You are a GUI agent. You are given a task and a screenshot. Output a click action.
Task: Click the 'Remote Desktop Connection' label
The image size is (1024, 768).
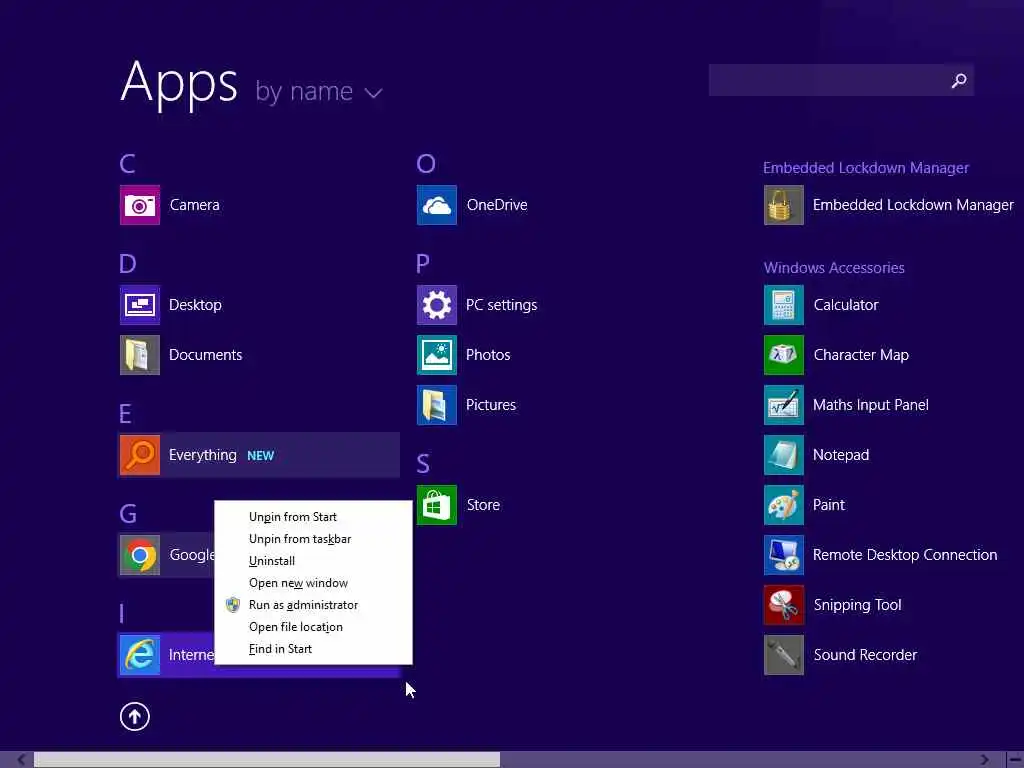(x=905, y=555)
